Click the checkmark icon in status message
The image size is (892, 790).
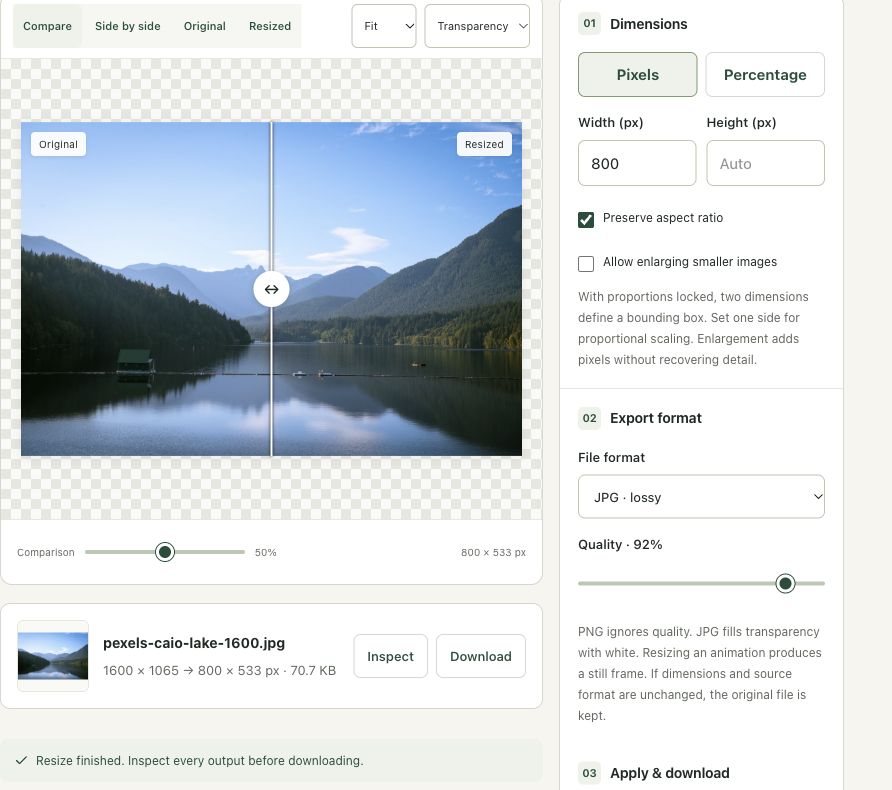[22, 760]
